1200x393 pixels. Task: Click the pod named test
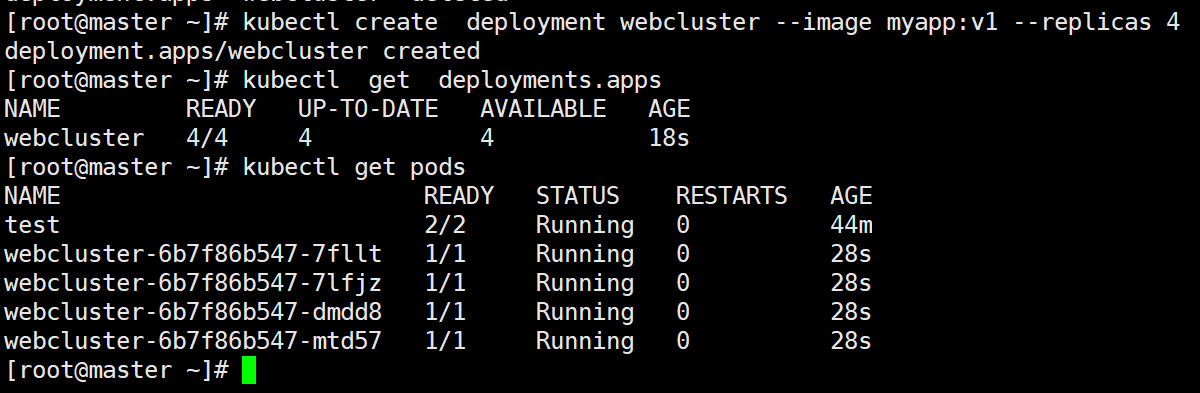click(x=32, y=225)
